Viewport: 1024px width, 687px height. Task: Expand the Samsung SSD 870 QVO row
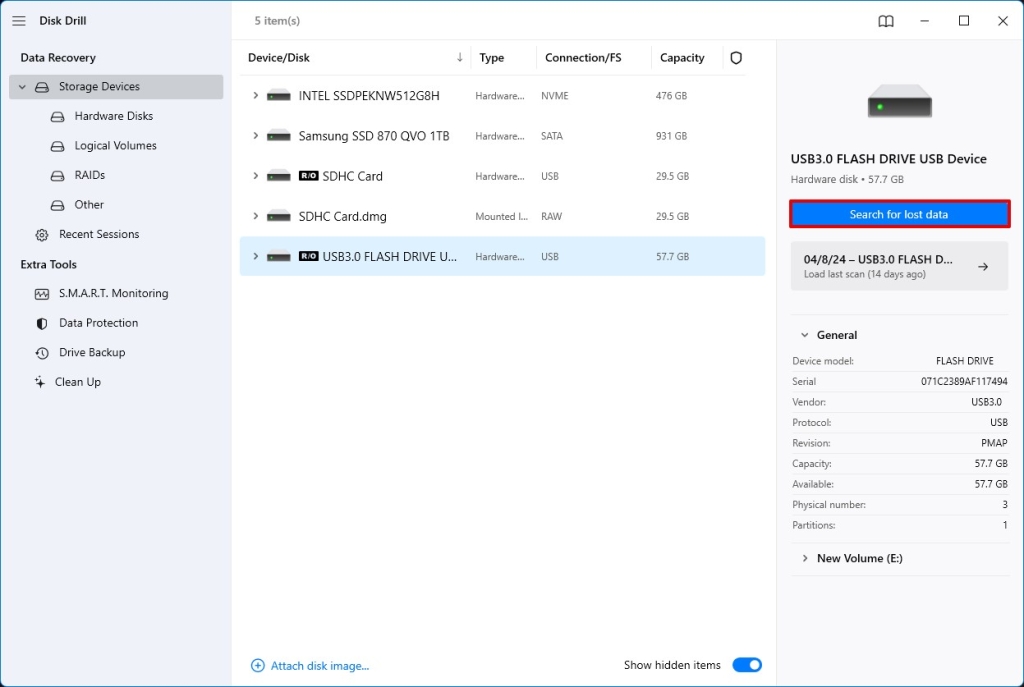click(253, 136)
